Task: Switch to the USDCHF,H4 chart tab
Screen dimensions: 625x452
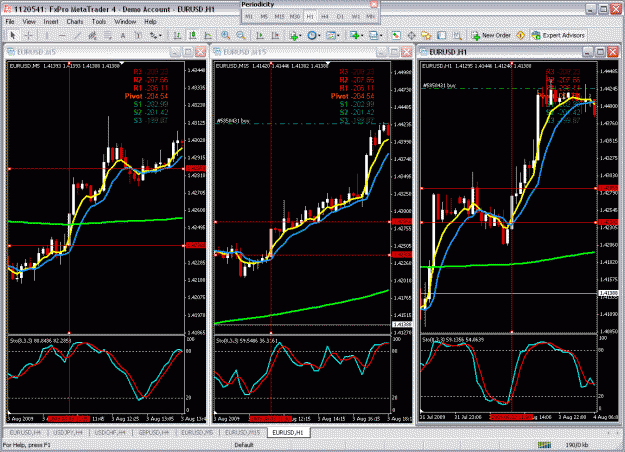Action: [x=110, y=432]
